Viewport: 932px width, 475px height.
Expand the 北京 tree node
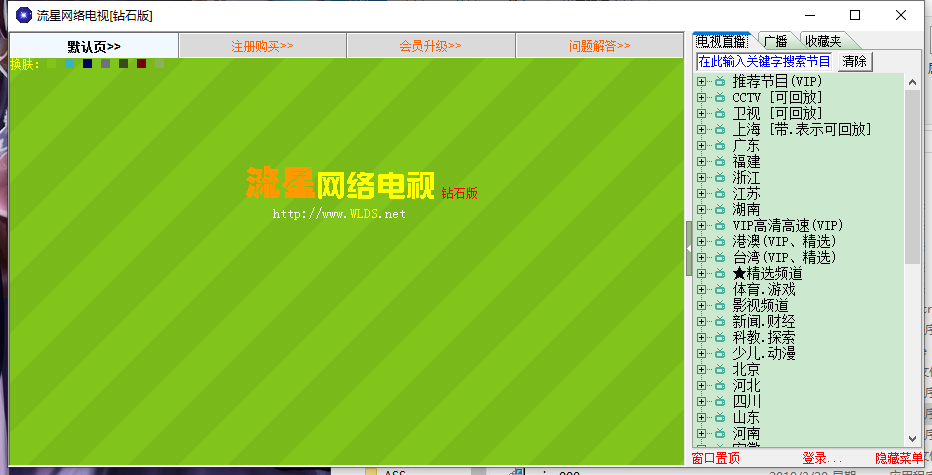(701, 369)
